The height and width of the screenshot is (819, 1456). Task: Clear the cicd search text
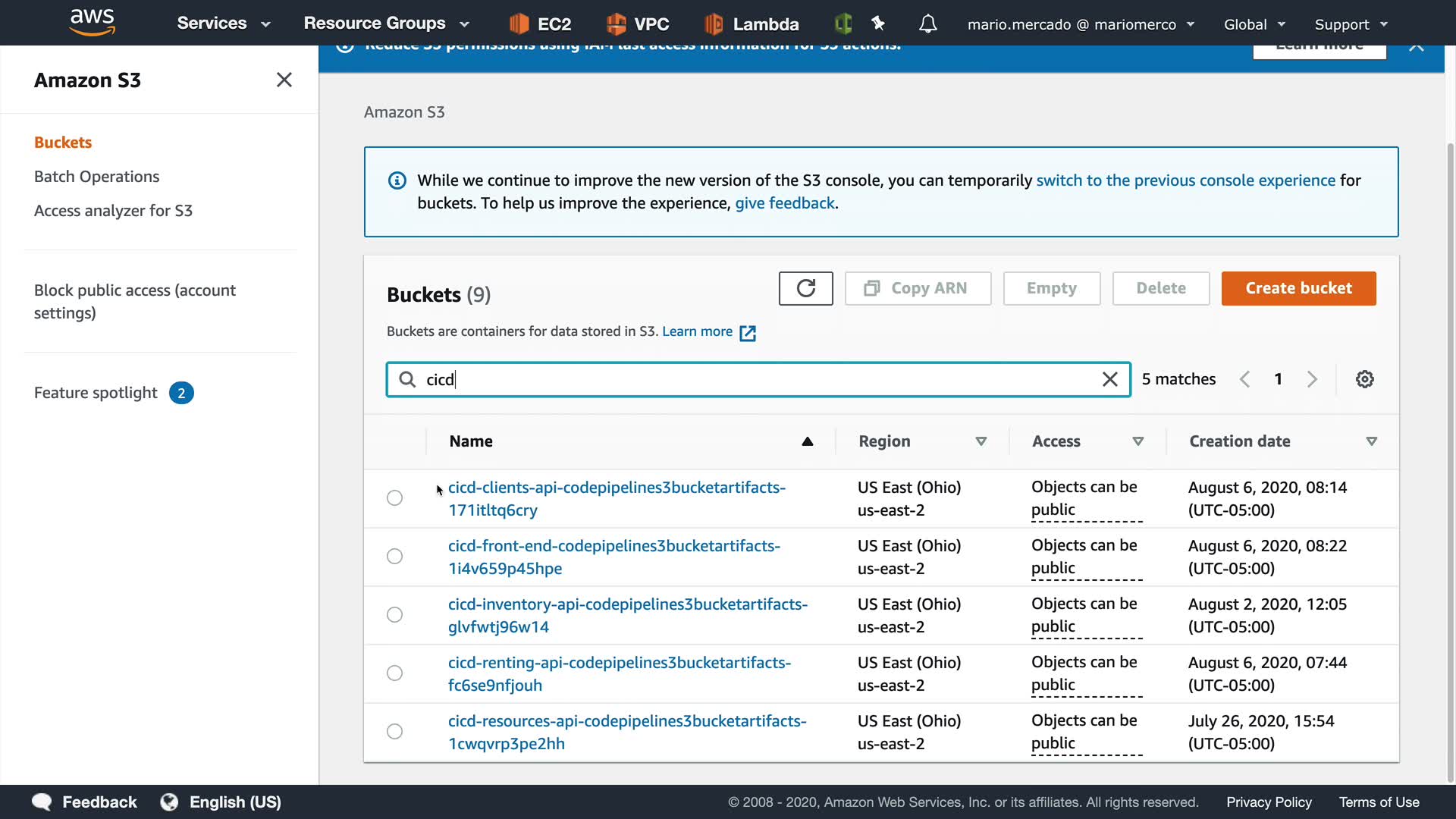click(x=1109, y=379)
